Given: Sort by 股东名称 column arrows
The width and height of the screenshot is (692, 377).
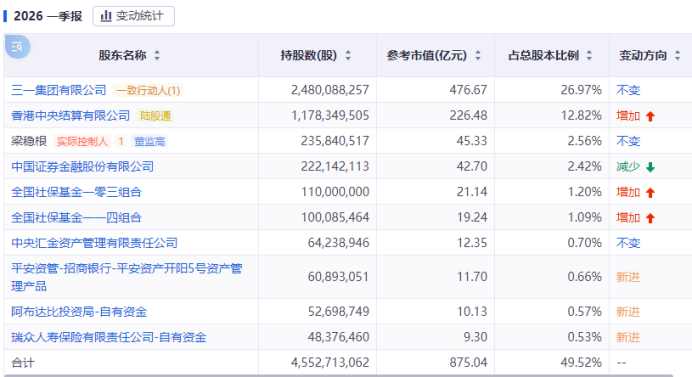Looking at the screenshot, I should point(157,56).
